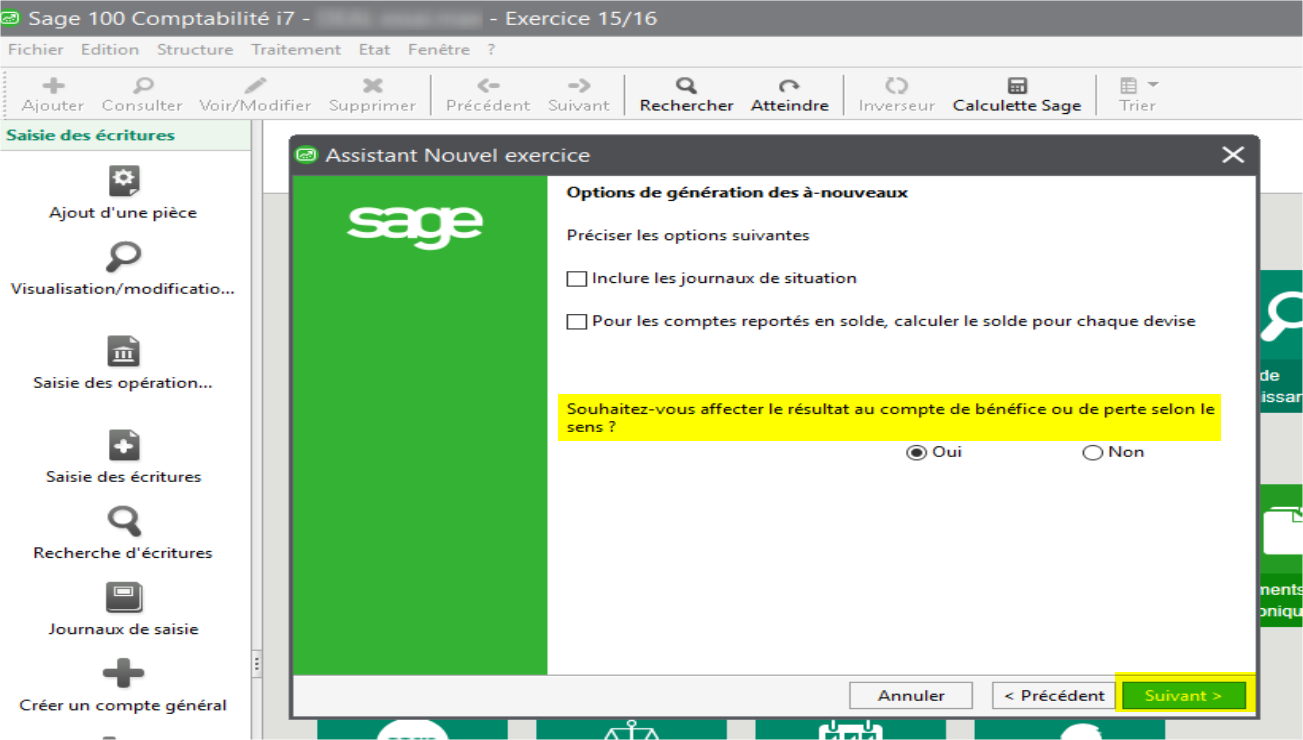Open Recherche d'écritures sidebar icon
Image resolution: width=1303 pixels, height=740 pixels.
tap(123, 522)
